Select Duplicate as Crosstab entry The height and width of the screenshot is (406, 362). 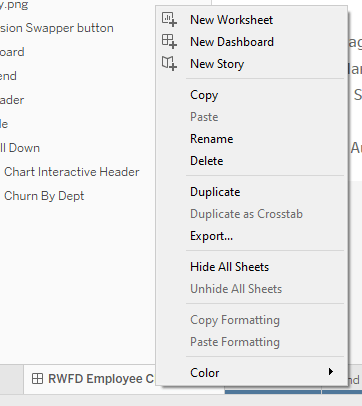[251, 214]
